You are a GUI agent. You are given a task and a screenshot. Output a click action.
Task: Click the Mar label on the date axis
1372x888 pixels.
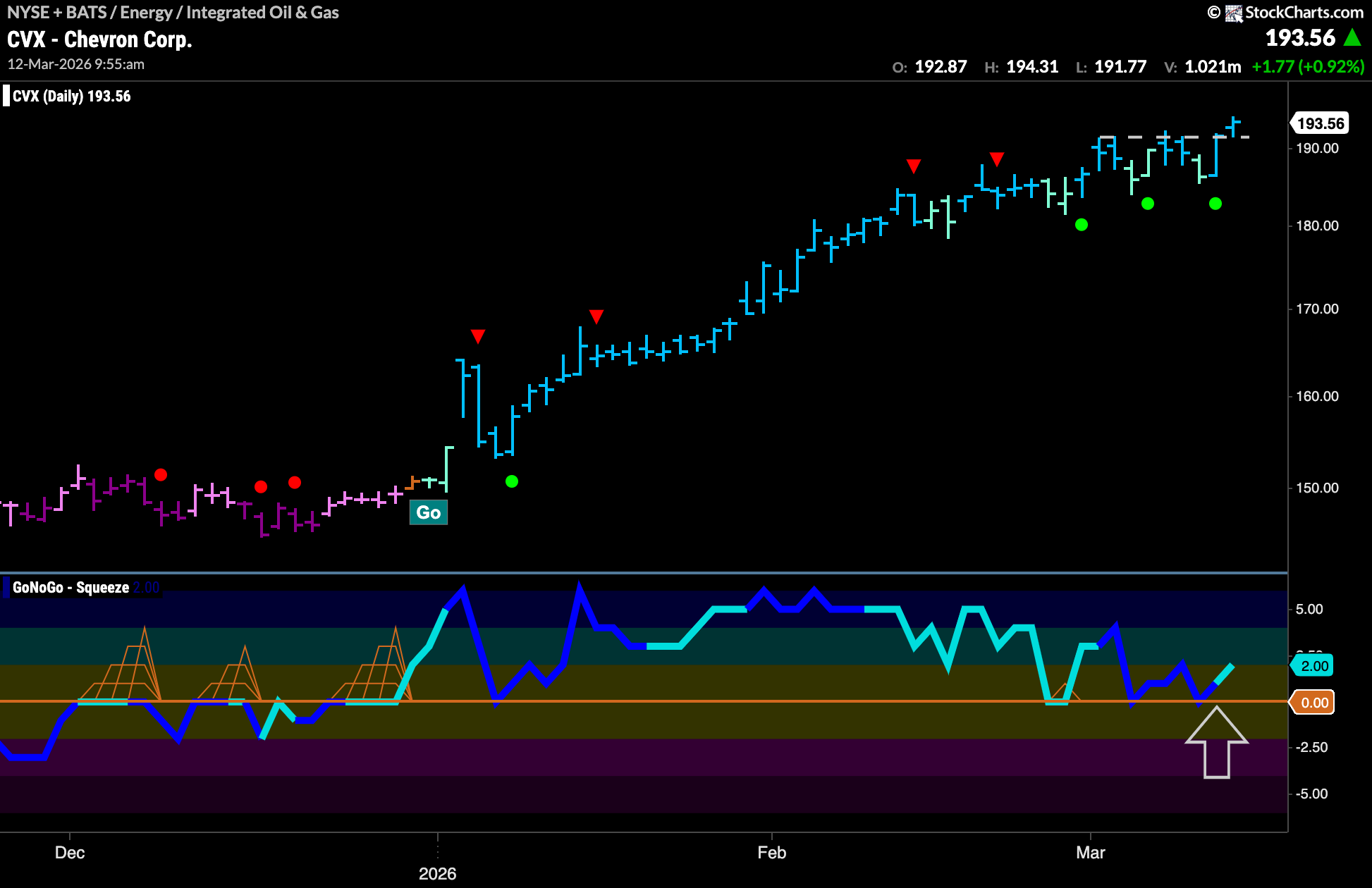click(1090, 853)
